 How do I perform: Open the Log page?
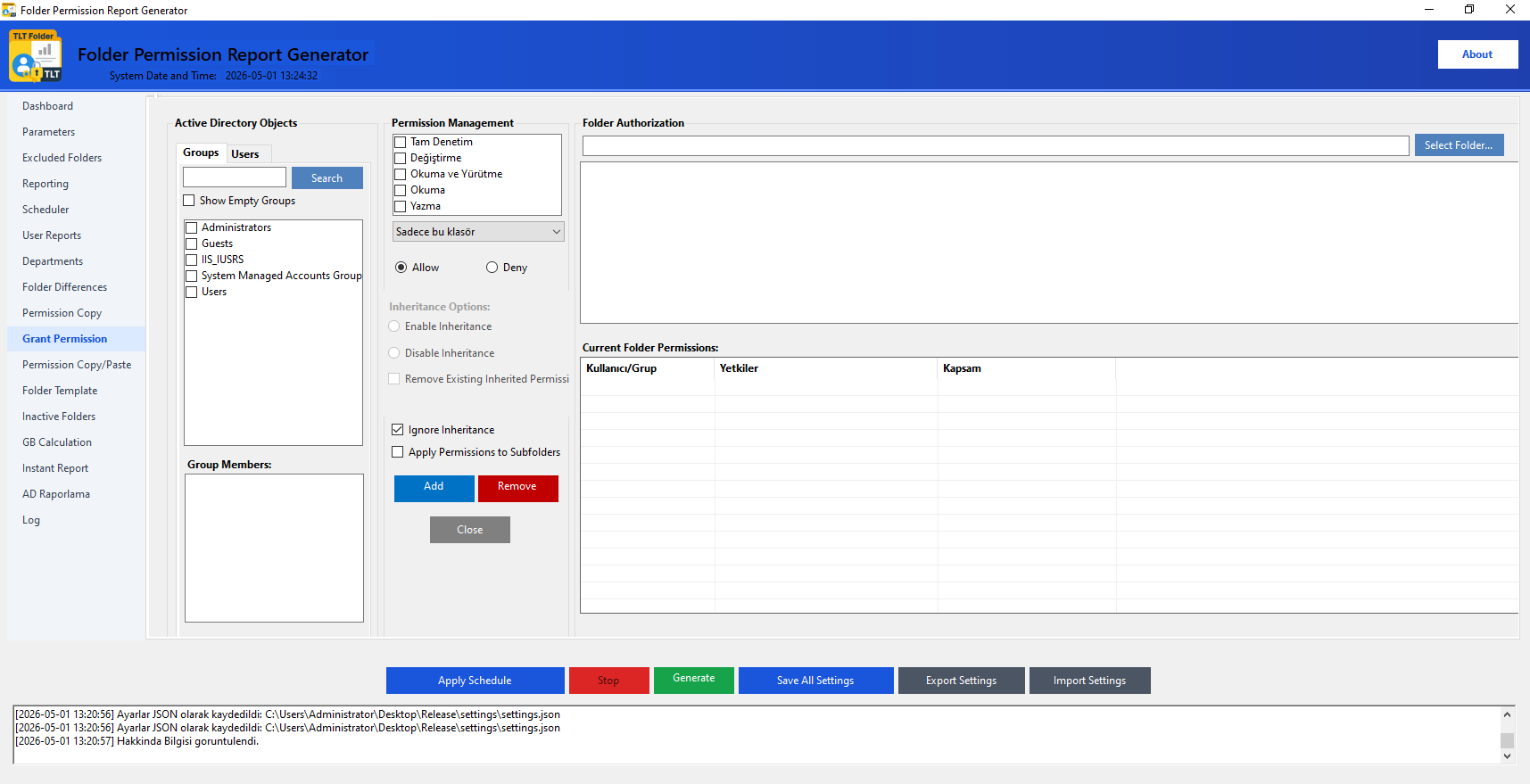[31, 520]
